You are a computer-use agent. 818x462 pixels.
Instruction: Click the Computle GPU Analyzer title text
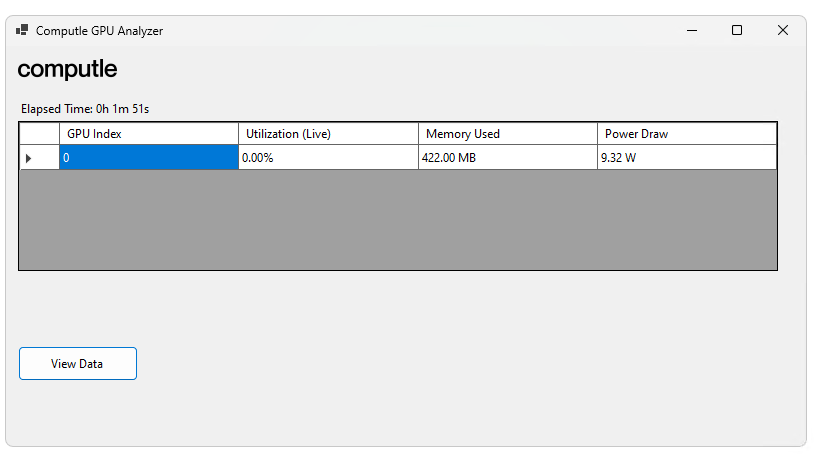[99, 30]
